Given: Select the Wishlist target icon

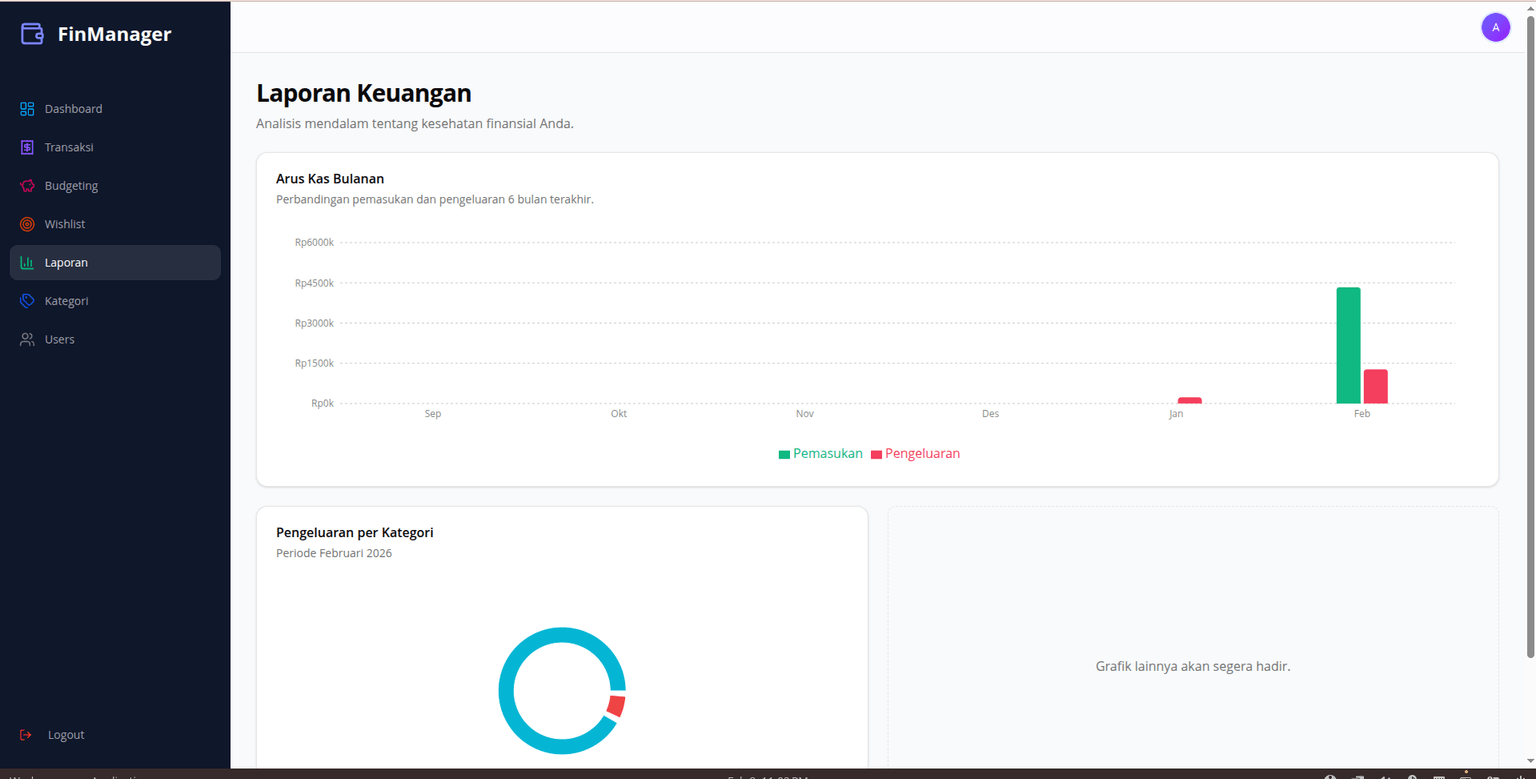Looking at the screenshot, I should pos(27,223).
